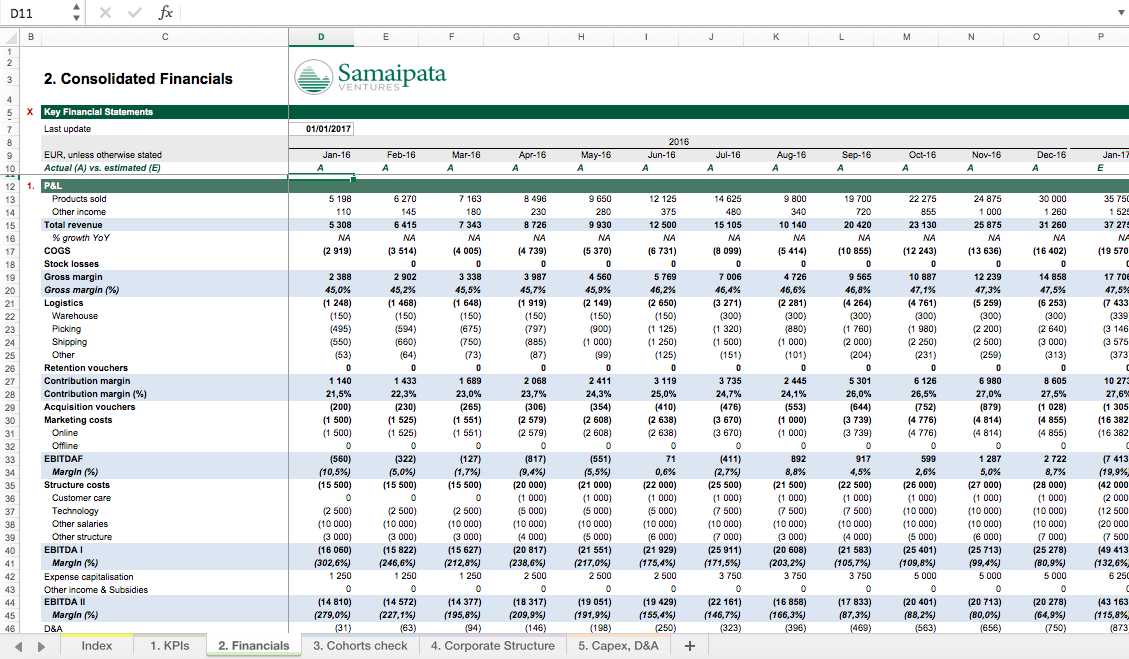Click the 'Warehouse' row label
This screenshot has width=1129, height=659.
tap(74, 315)
